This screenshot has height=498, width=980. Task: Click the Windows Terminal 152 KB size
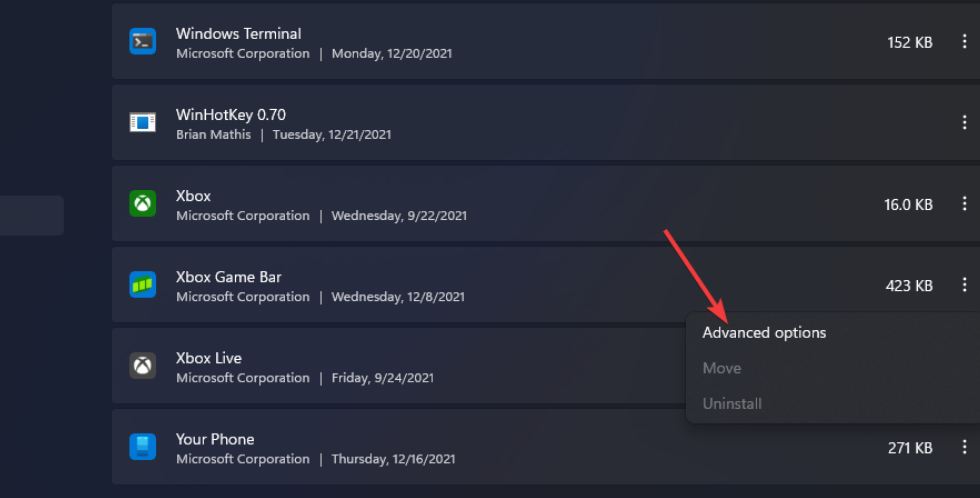910,43
